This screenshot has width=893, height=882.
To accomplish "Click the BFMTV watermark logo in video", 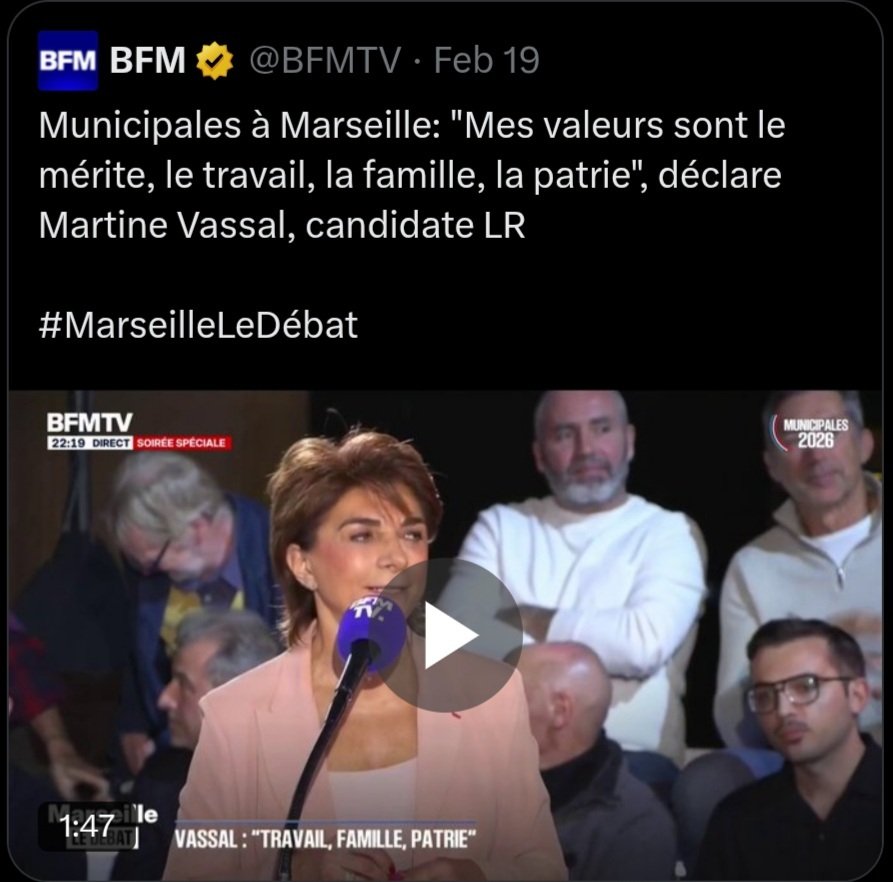I will point(89,422).
